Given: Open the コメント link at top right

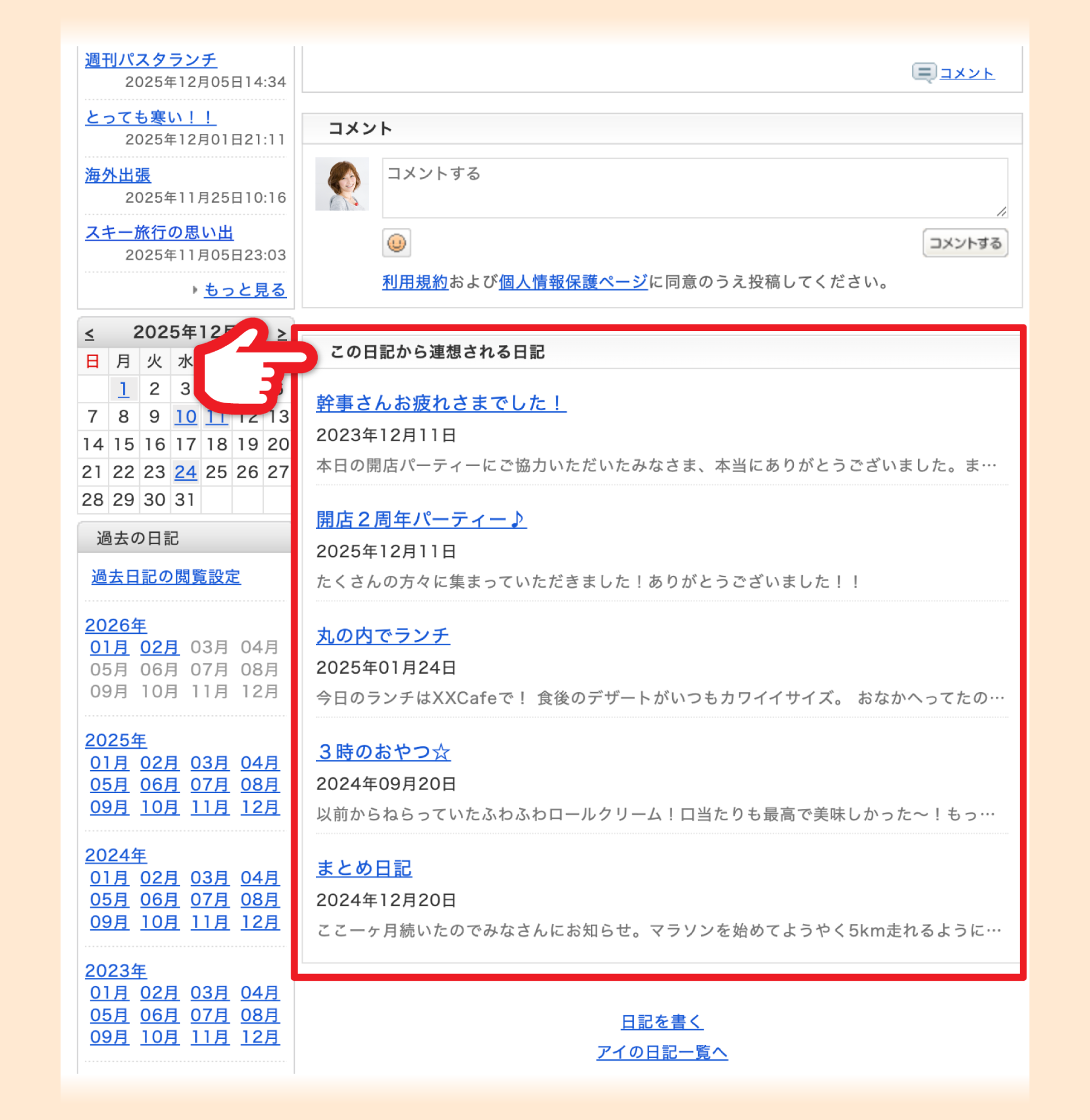Looking at the screenshot, I should pyautogui.click(x=966, y=73).
